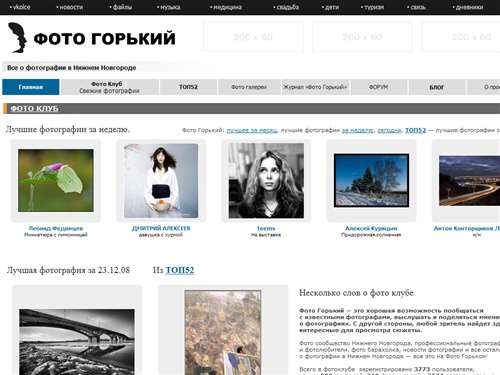Viewport: 500px width, 375px height.
Task: Go to туризм in the top bar
Action: (374, 7)
